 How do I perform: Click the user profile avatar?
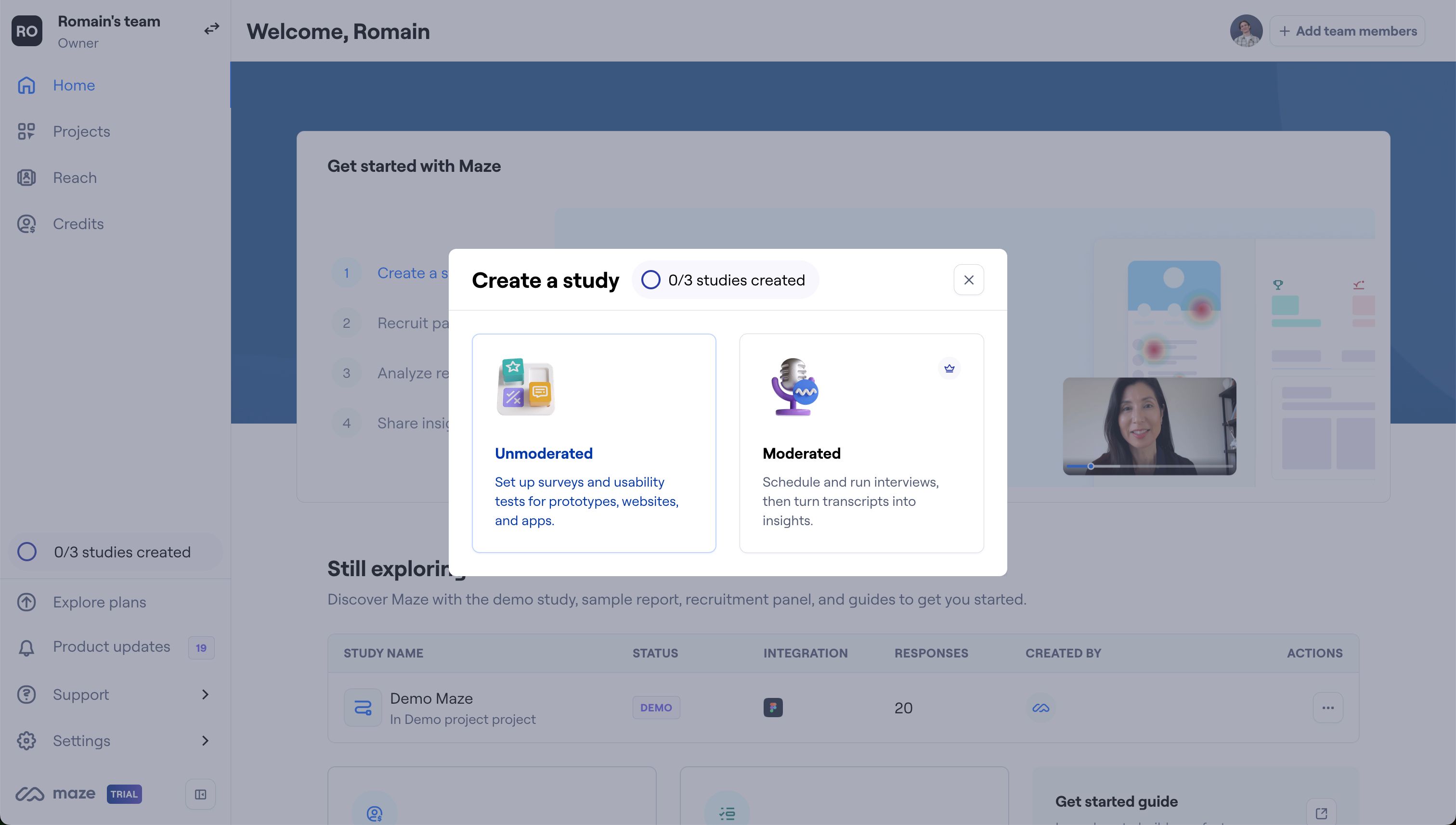pyautogui.click(x=1246, y=31)
